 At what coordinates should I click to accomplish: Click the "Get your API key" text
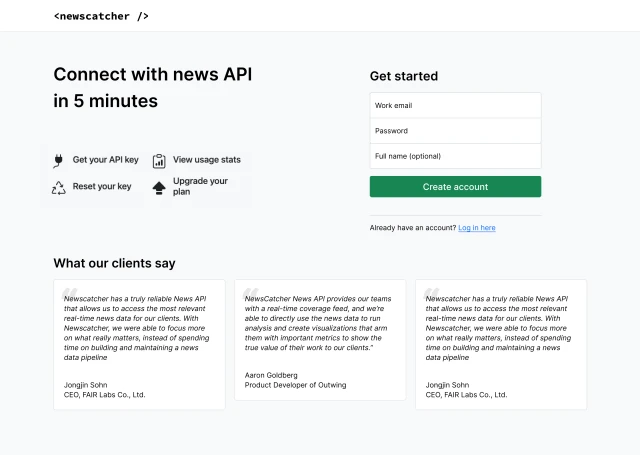[x=106, y=160]
